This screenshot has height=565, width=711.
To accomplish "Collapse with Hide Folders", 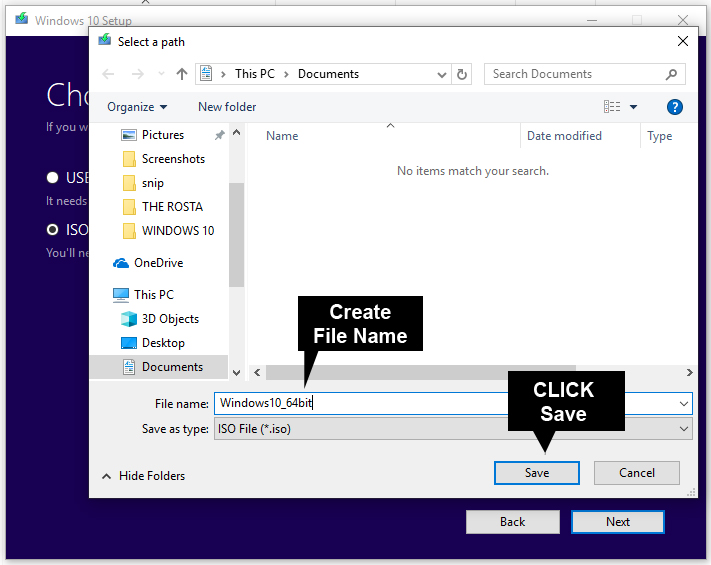I will 143,476.
